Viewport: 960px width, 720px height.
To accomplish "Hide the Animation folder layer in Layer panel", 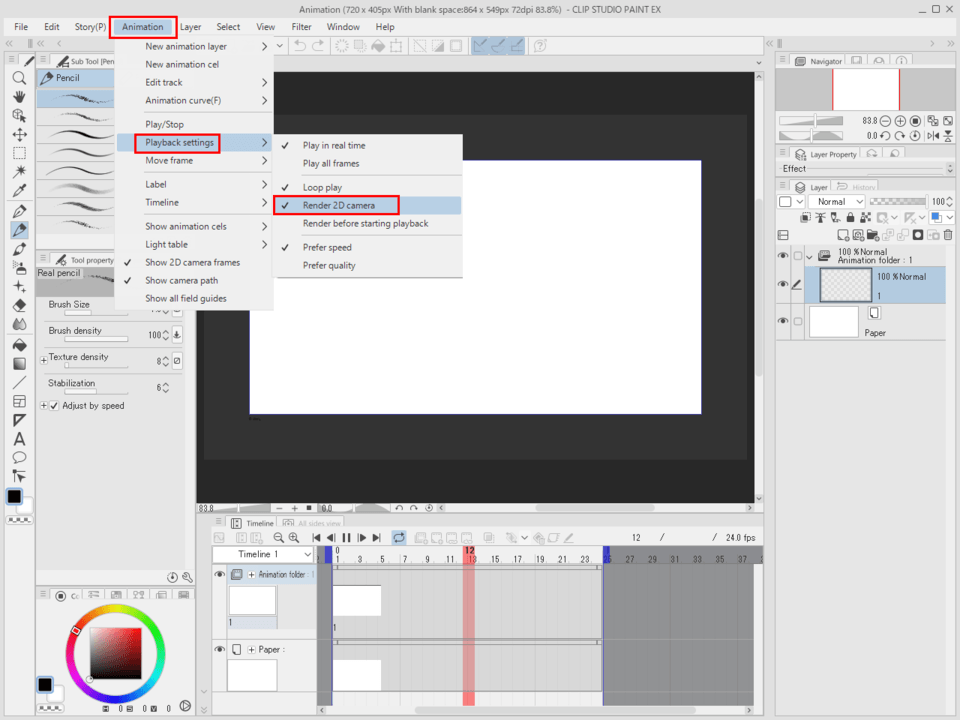I will pos(782,256).
